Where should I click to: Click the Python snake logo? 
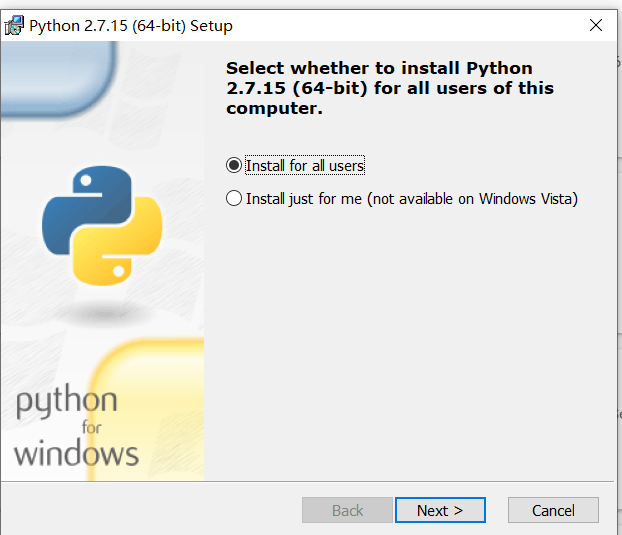coord(104,224)
